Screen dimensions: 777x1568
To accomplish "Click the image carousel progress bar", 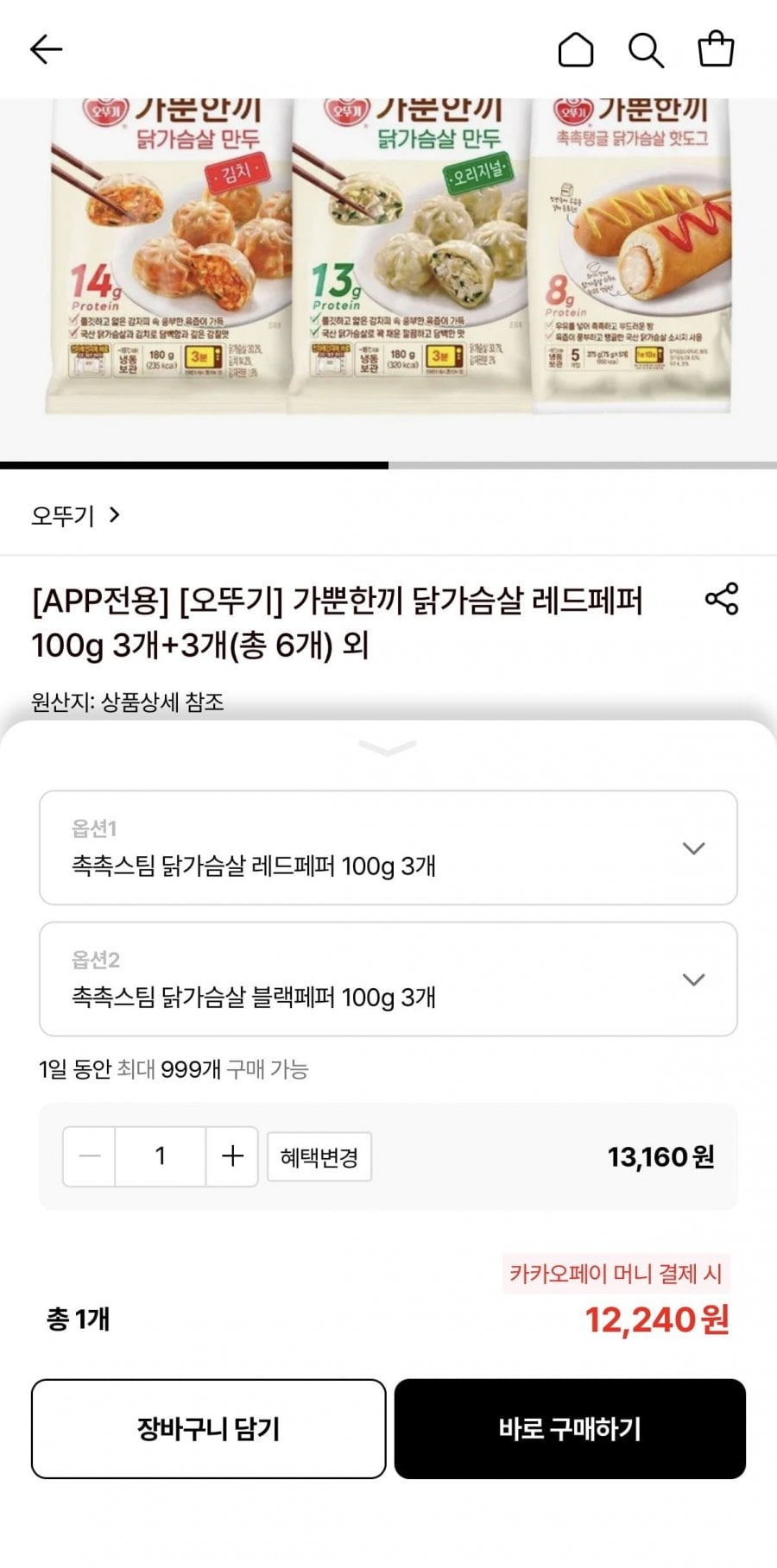I will pos(388,465).
